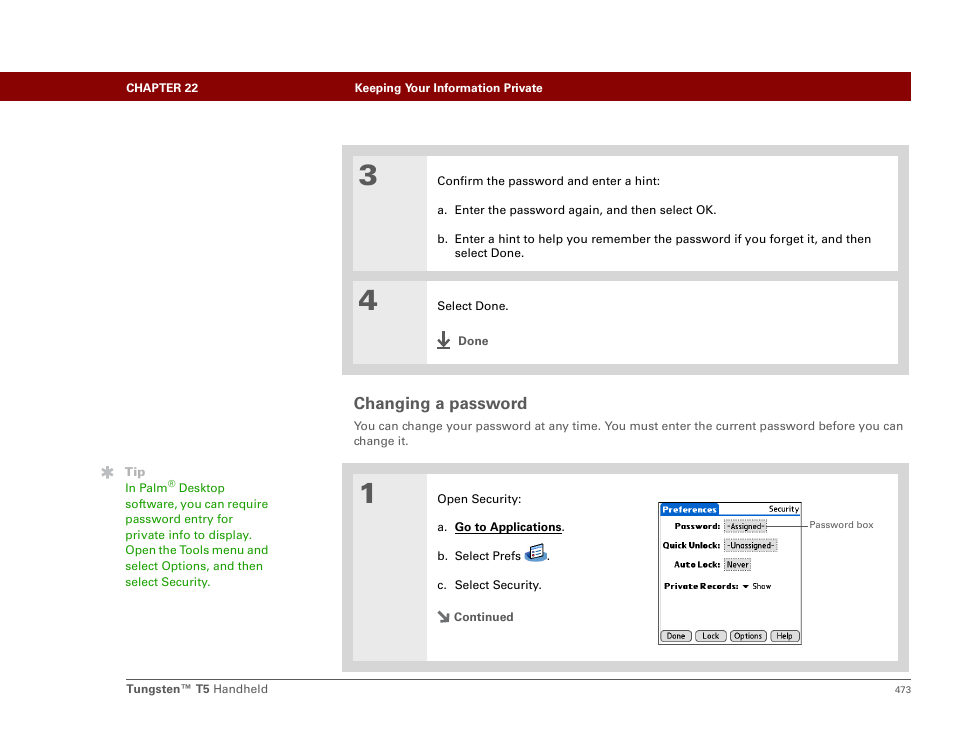Open the Go to Applications link
954x738 pixels.
[508, 527]
